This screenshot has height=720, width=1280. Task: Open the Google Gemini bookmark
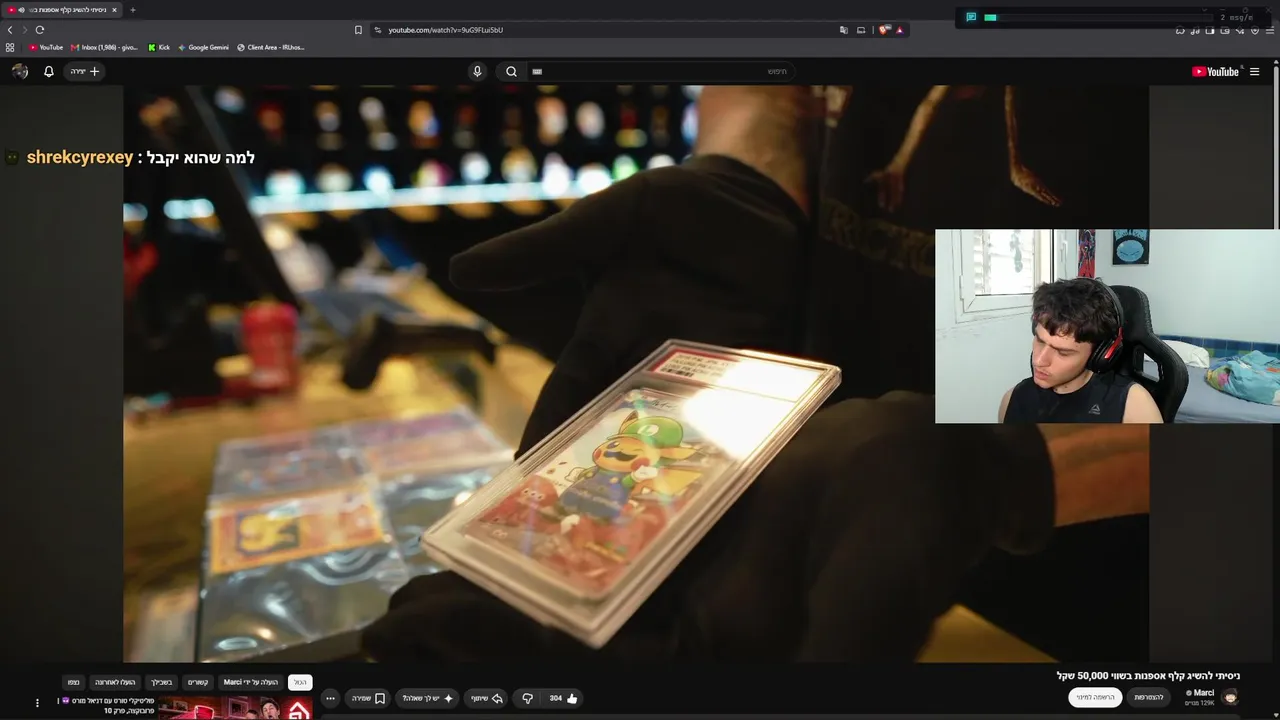point(203,47)
